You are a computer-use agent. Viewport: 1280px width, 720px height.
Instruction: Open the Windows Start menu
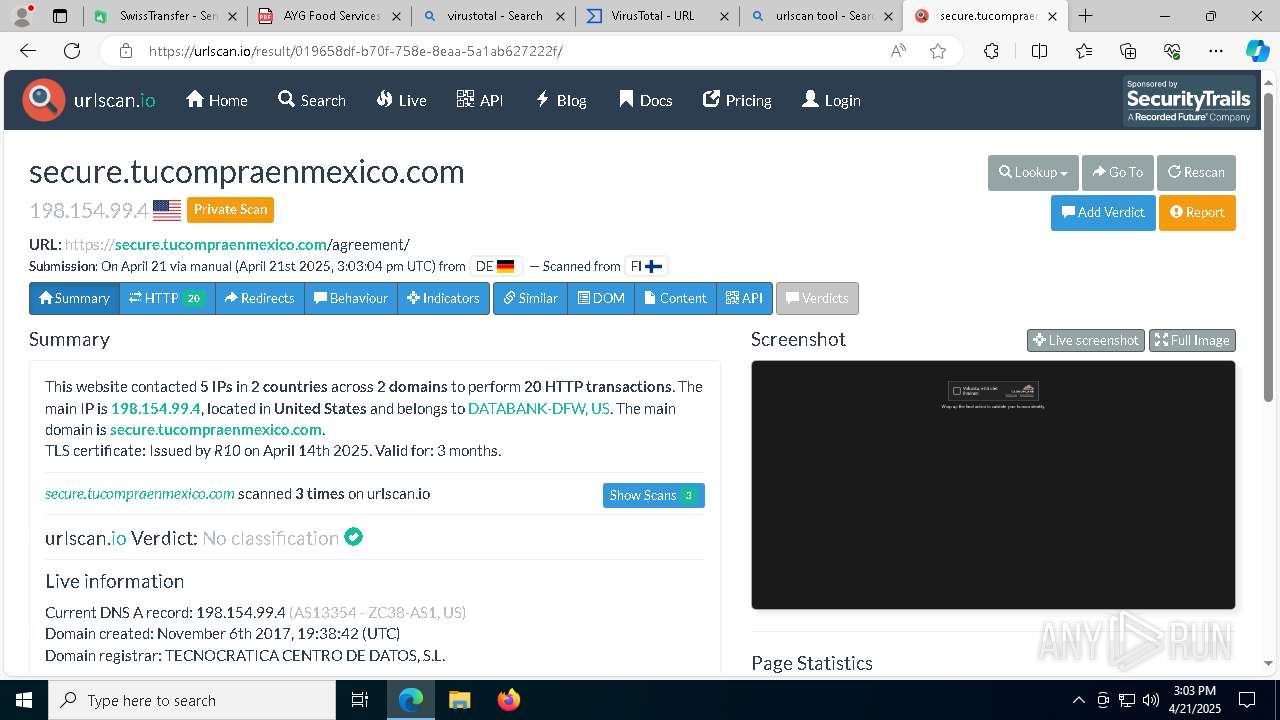[x=24, y=700]
